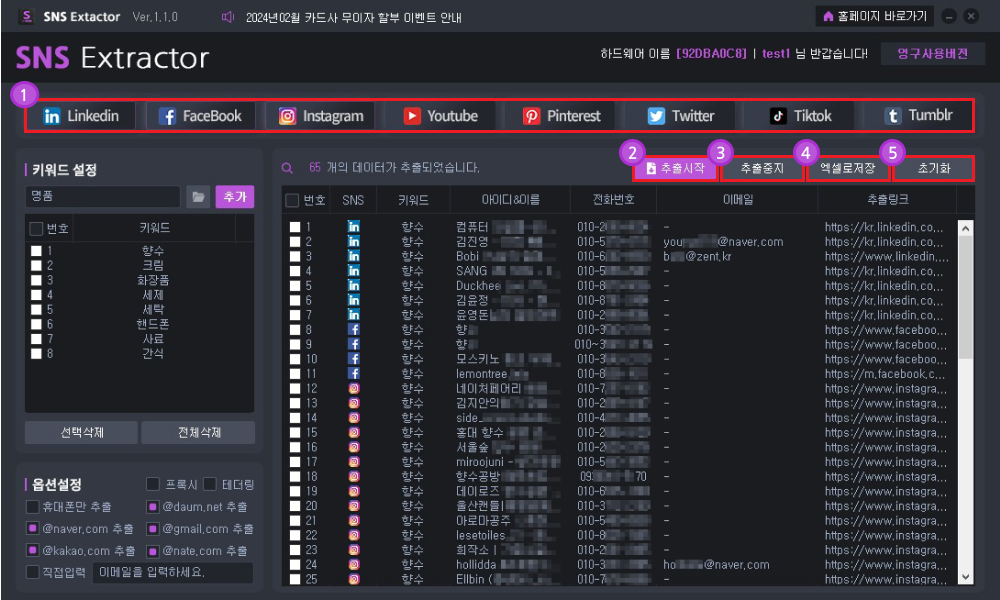Select the Tiktok platform tab
This screenshot has height=600, width=1000.
[801, 116]
